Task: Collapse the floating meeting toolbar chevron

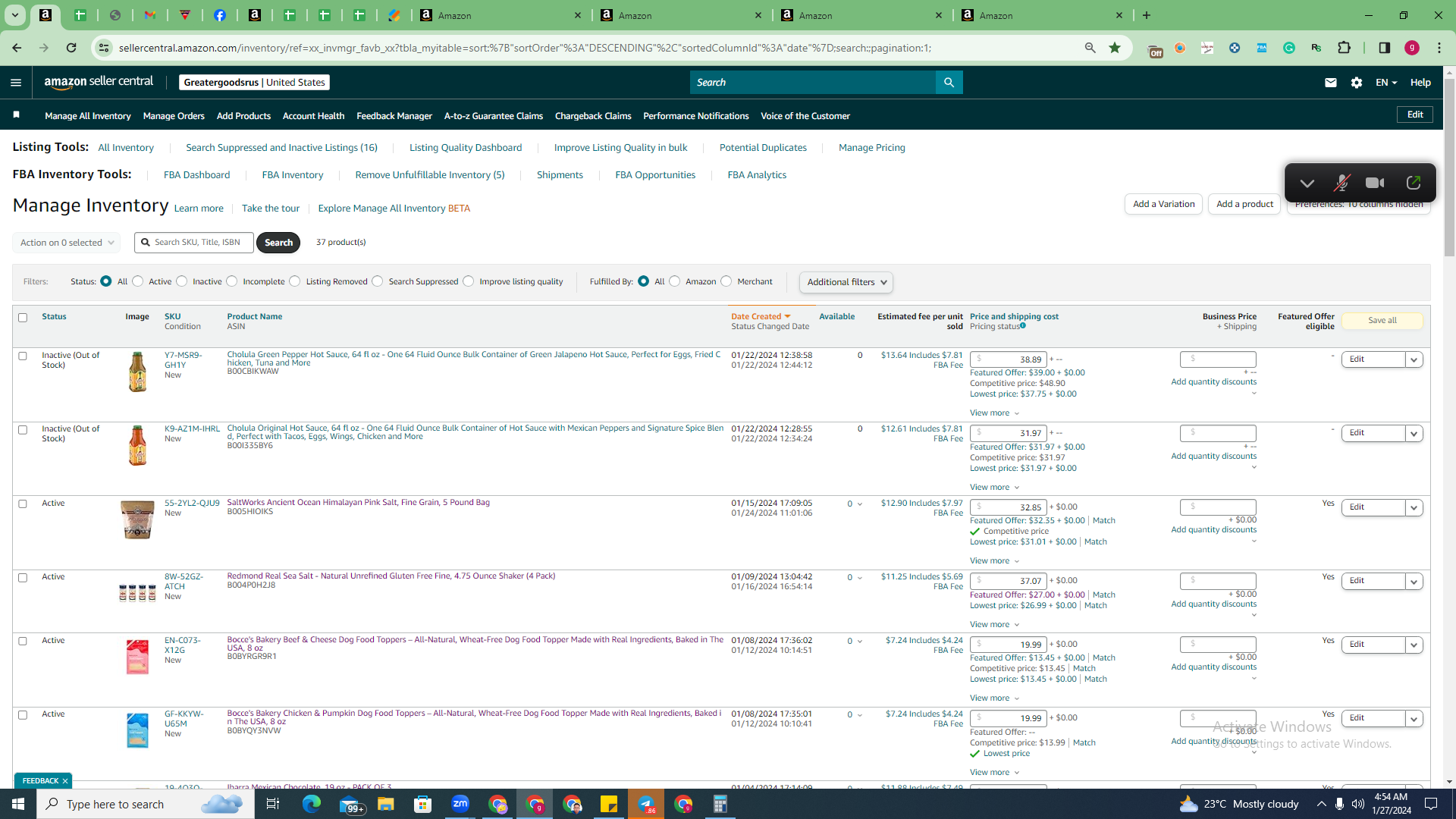Action: point(1307,184)
